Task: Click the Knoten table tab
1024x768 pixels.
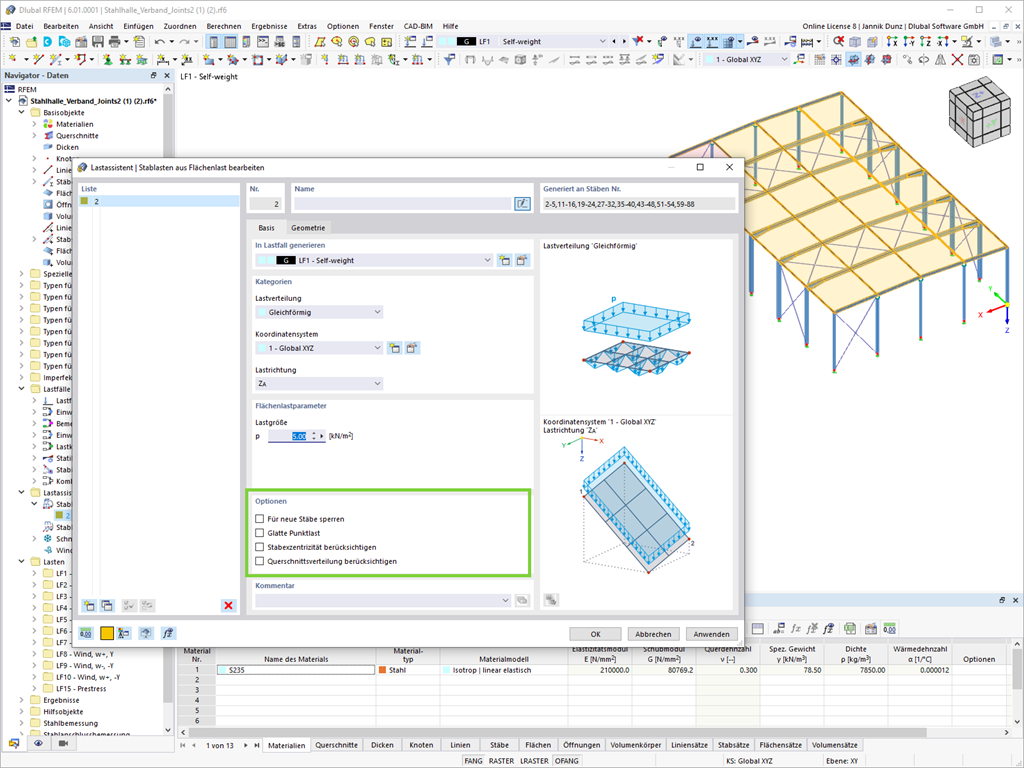Action: (x=421, y=745)
